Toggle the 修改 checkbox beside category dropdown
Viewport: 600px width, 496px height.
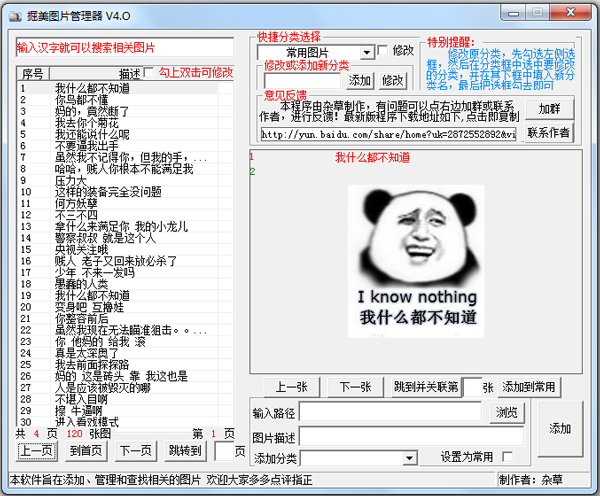382,50
